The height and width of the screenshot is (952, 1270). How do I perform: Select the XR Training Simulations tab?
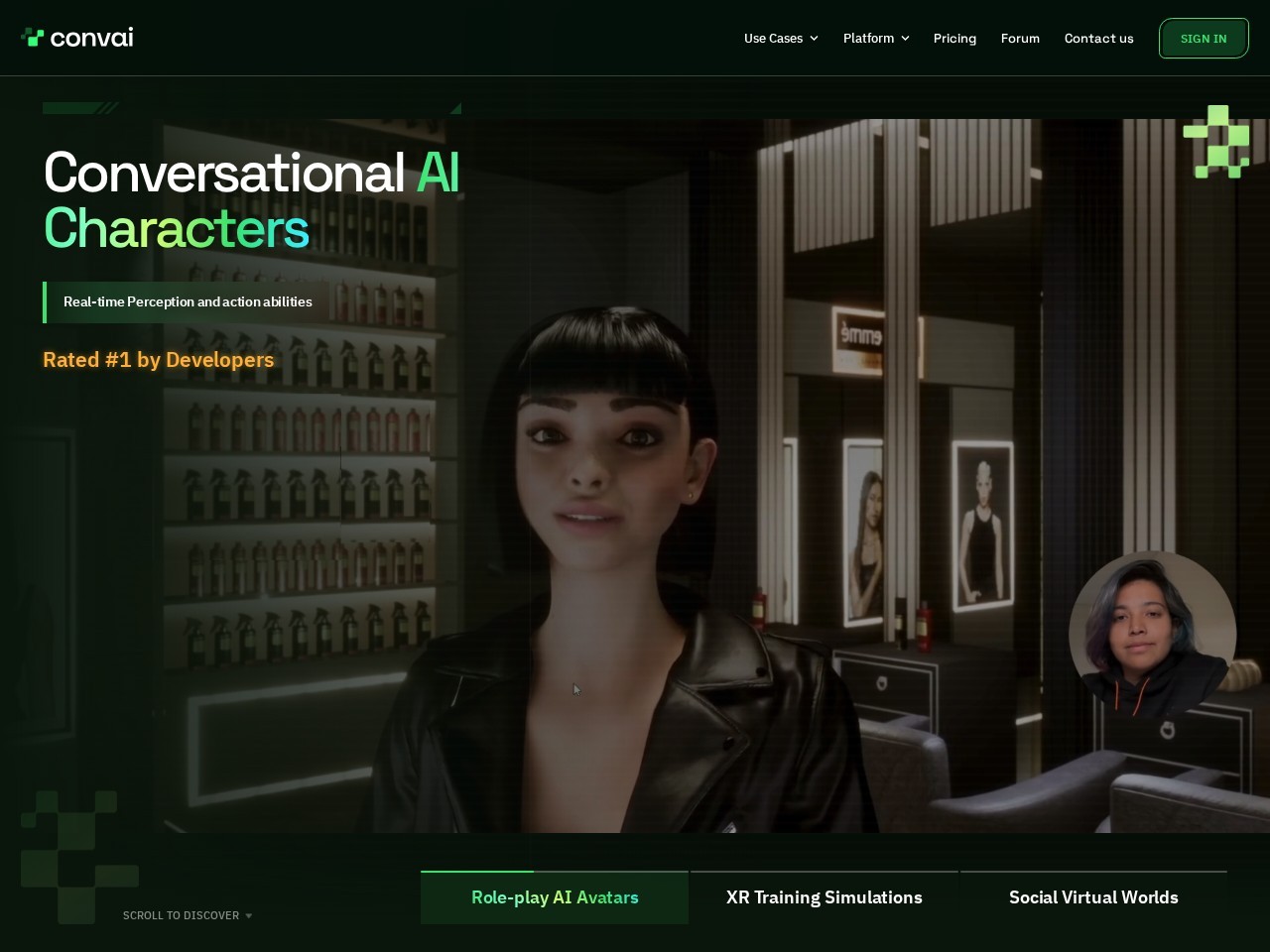(824, 897)
